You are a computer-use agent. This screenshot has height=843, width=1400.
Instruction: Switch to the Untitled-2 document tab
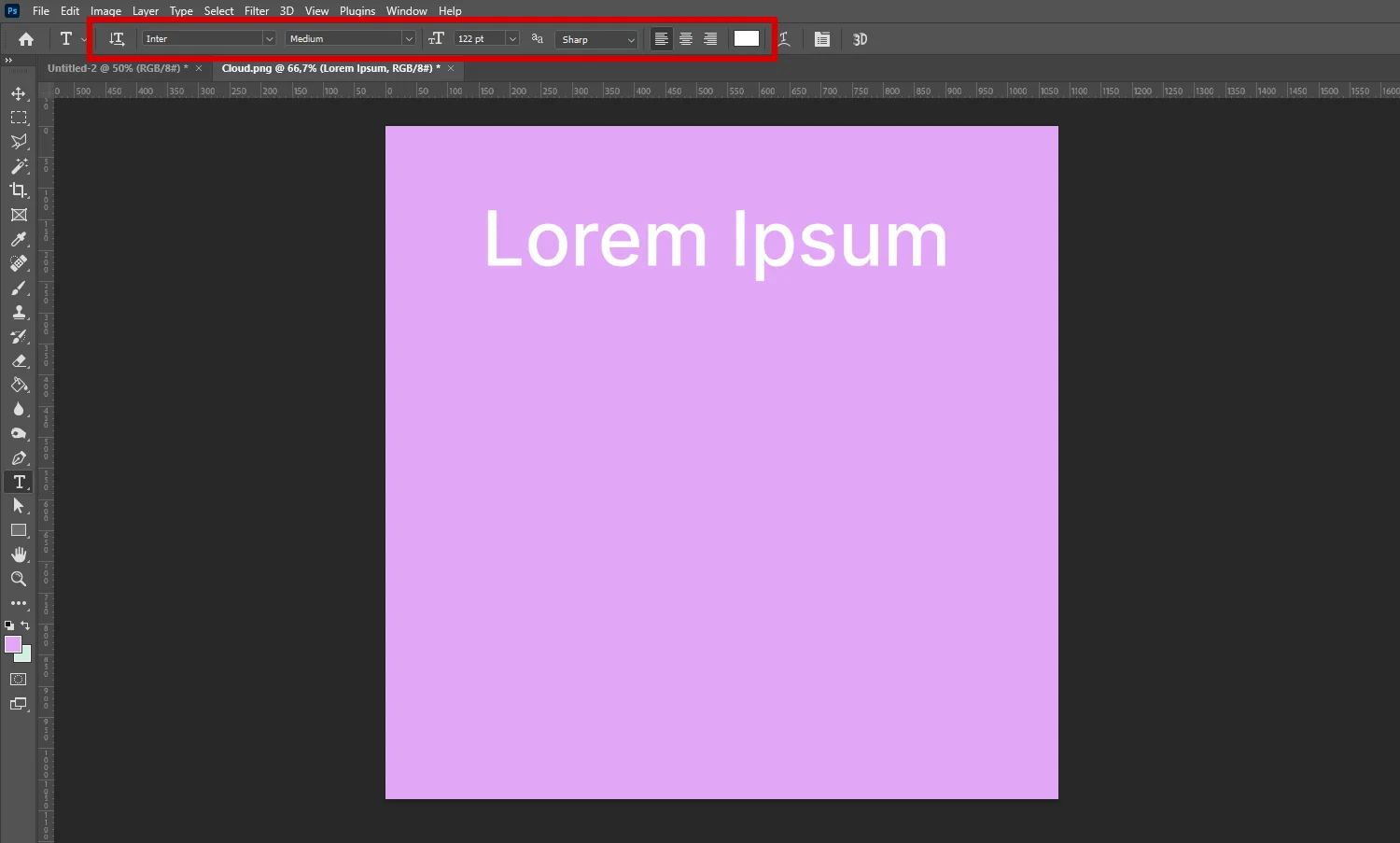click(x=117, y=68)
